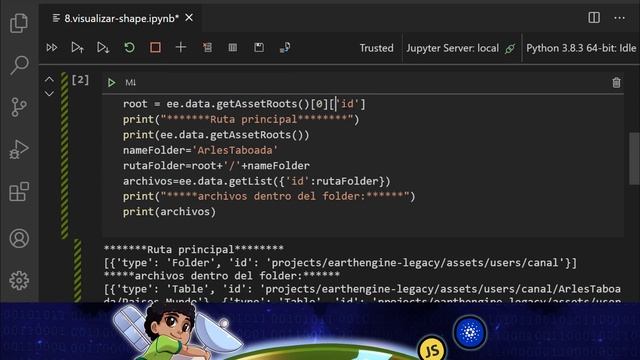Move the cell down

(x=49, y=94)
